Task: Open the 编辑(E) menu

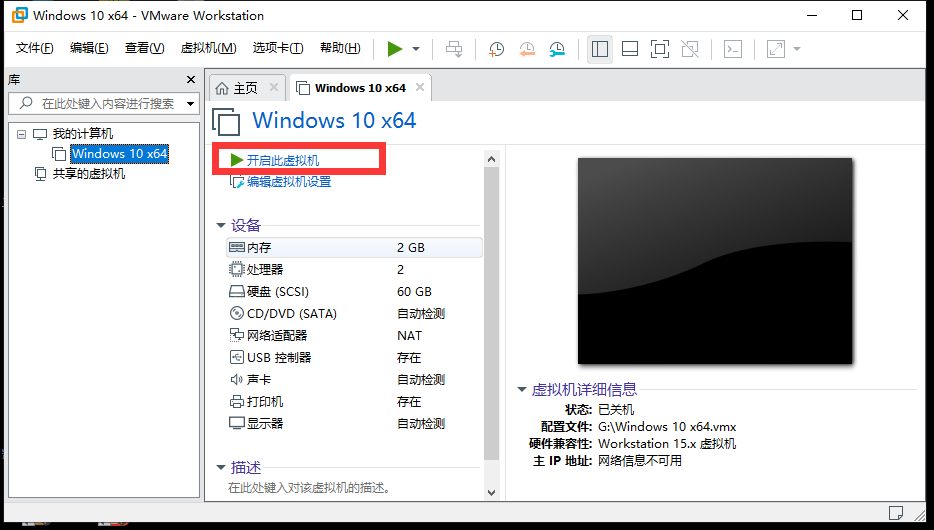Action: click(x=89, y=48)
